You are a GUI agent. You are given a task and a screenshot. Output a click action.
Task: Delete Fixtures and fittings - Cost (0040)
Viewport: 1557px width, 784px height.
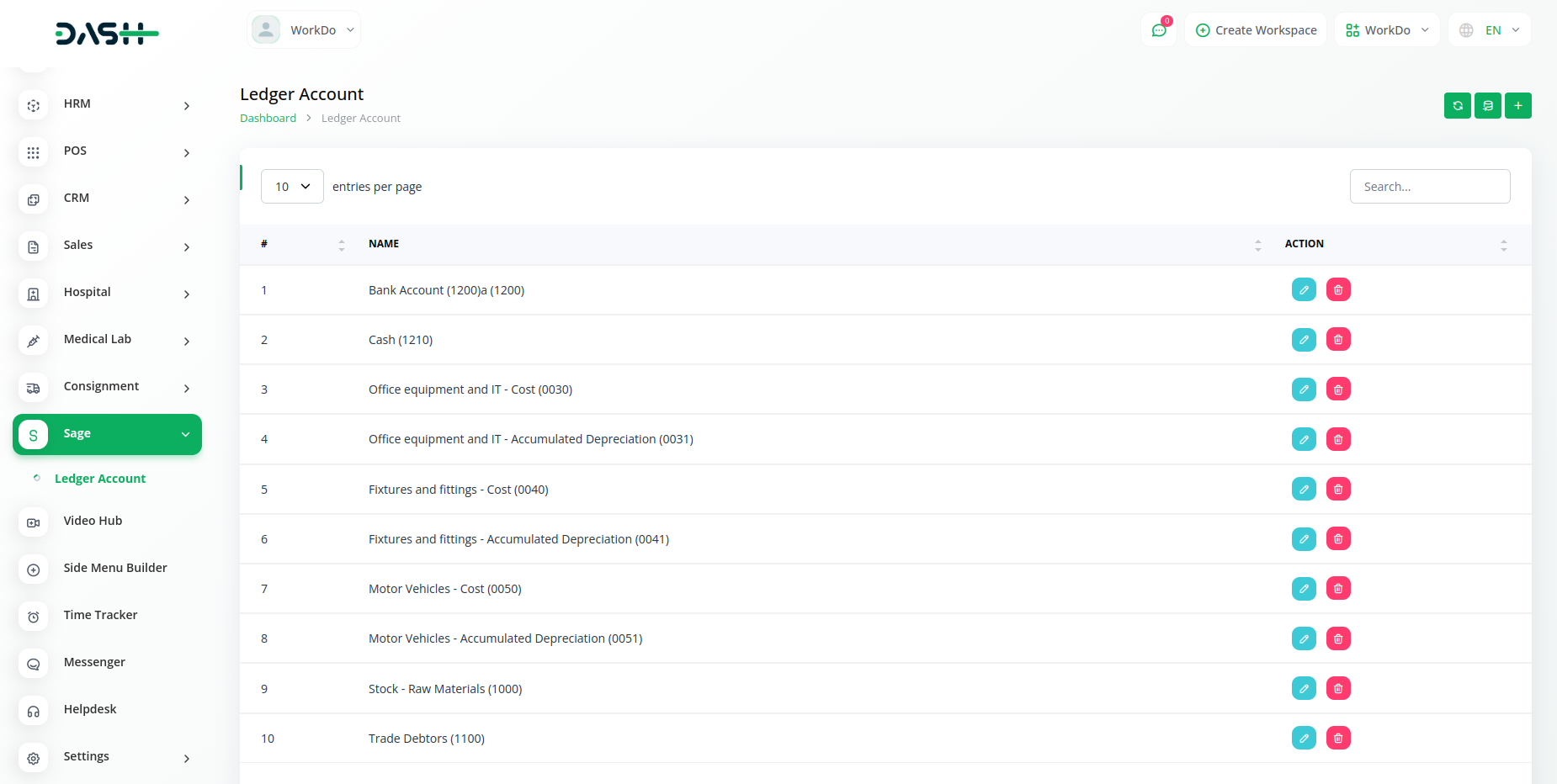1337,490
